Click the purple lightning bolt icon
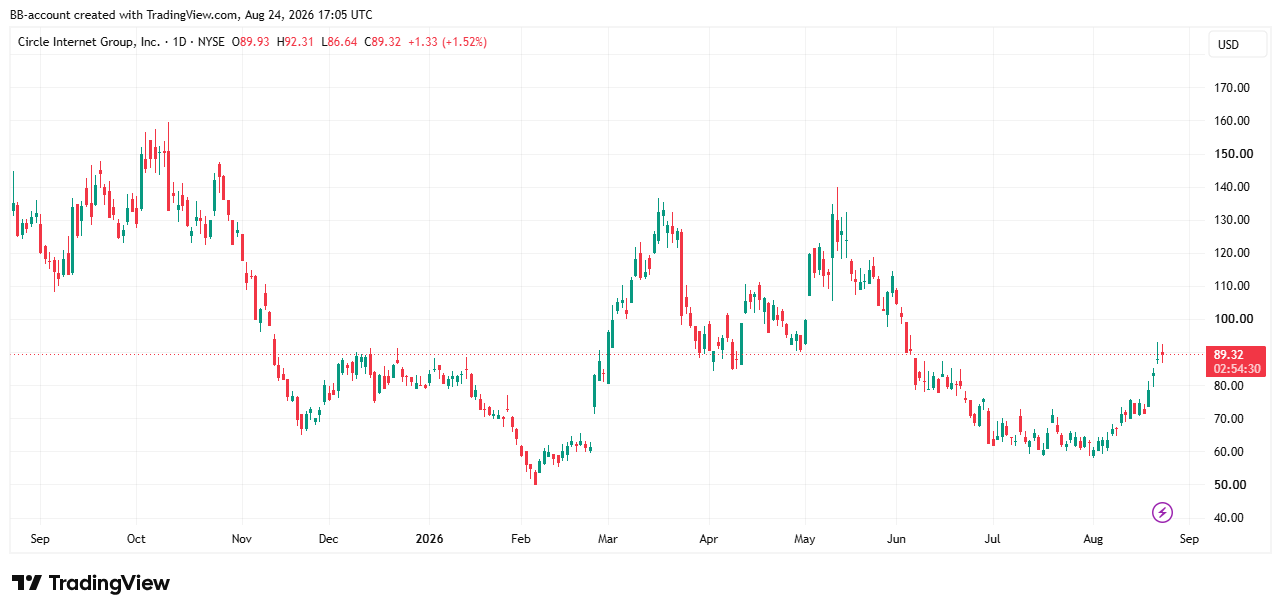The height and width of the screenshot is (613, 1281). pyautogui.click(x=1162, y=512)
